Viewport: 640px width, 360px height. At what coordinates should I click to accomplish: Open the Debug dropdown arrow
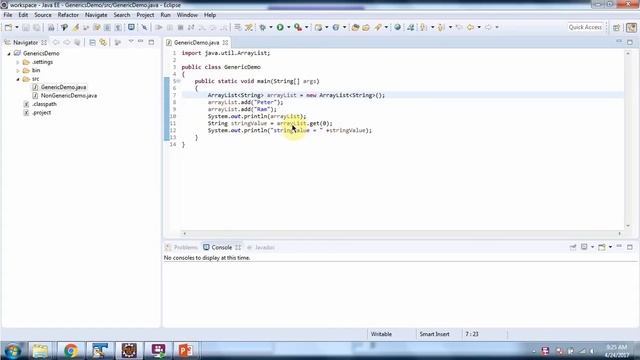(x=271, y=27)
